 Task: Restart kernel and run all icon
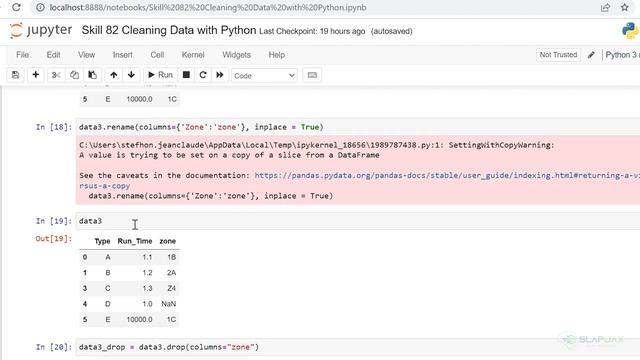coord(220,75)
